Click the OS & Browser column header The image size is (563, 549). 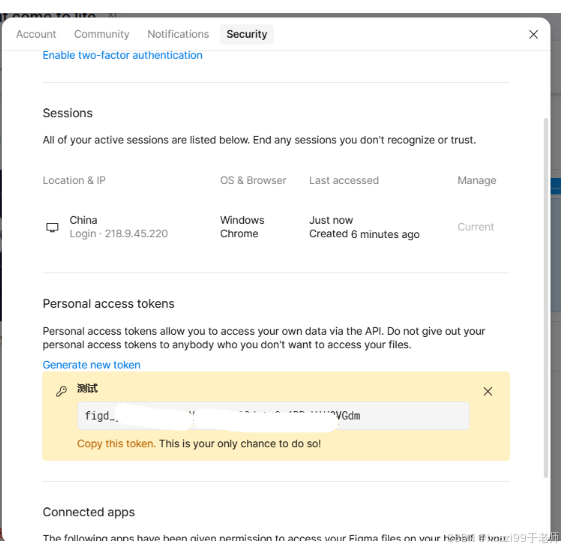click(253, 180)
